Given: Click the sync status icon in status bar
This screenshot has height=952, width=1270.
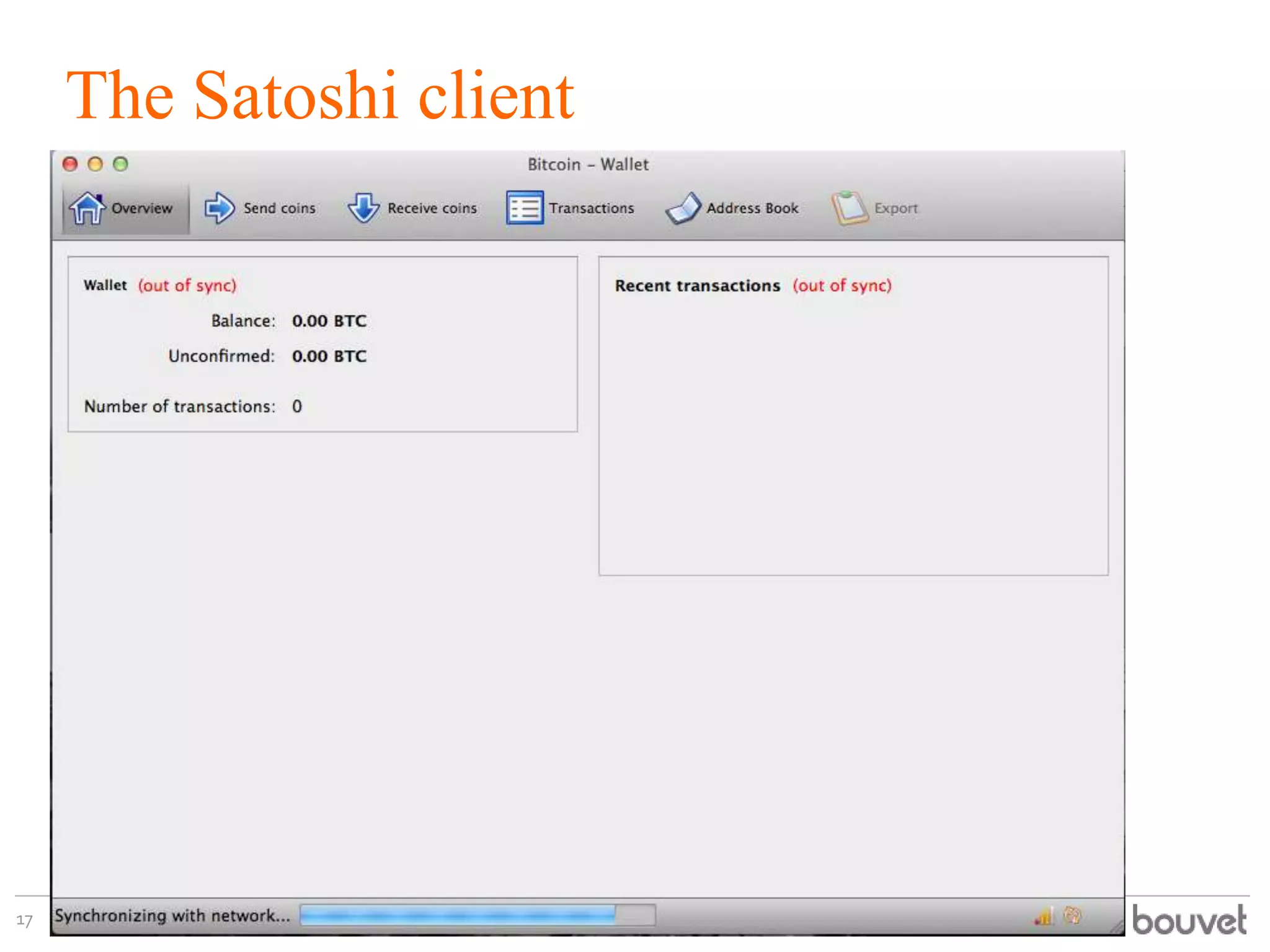Looking at the screenshot, I should click(1073, 915).
